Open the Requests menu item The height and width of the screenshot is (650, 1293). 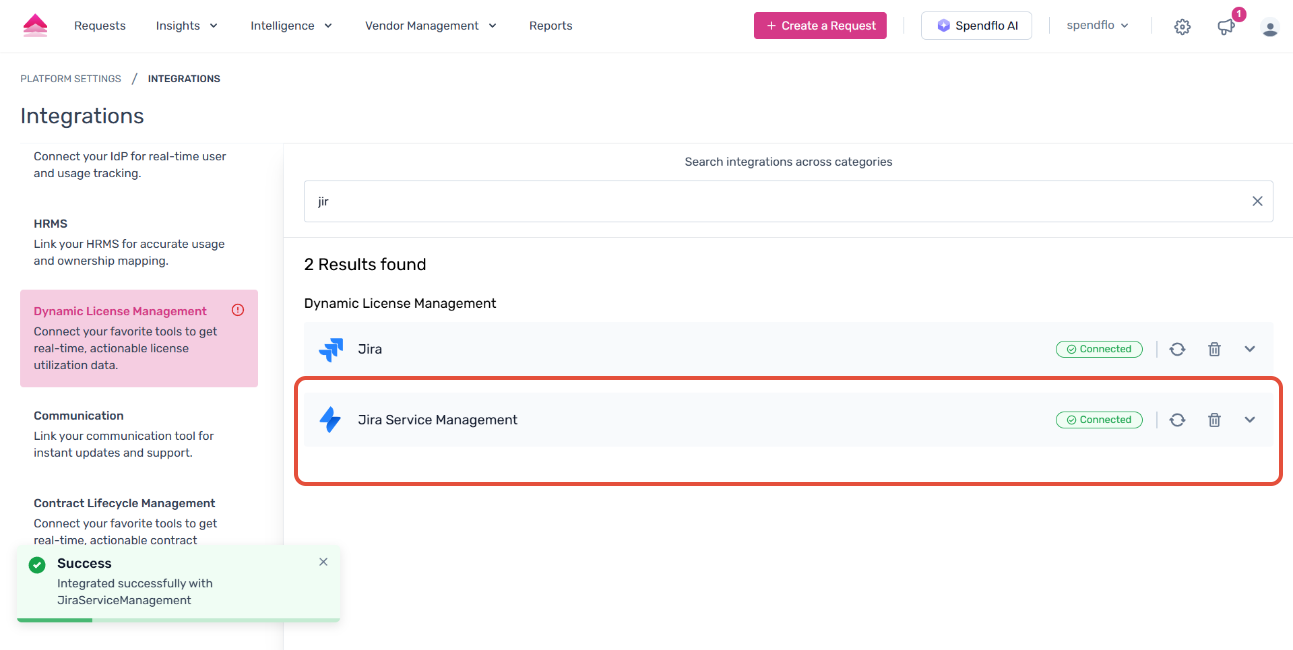[100, 26]
